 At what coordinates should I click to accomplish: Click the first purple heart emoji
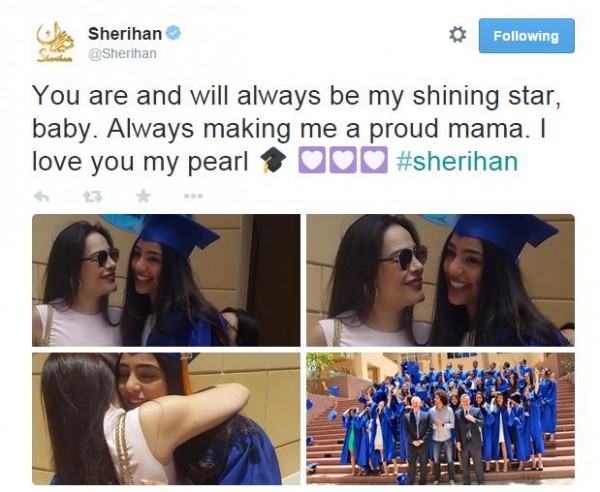312,160
